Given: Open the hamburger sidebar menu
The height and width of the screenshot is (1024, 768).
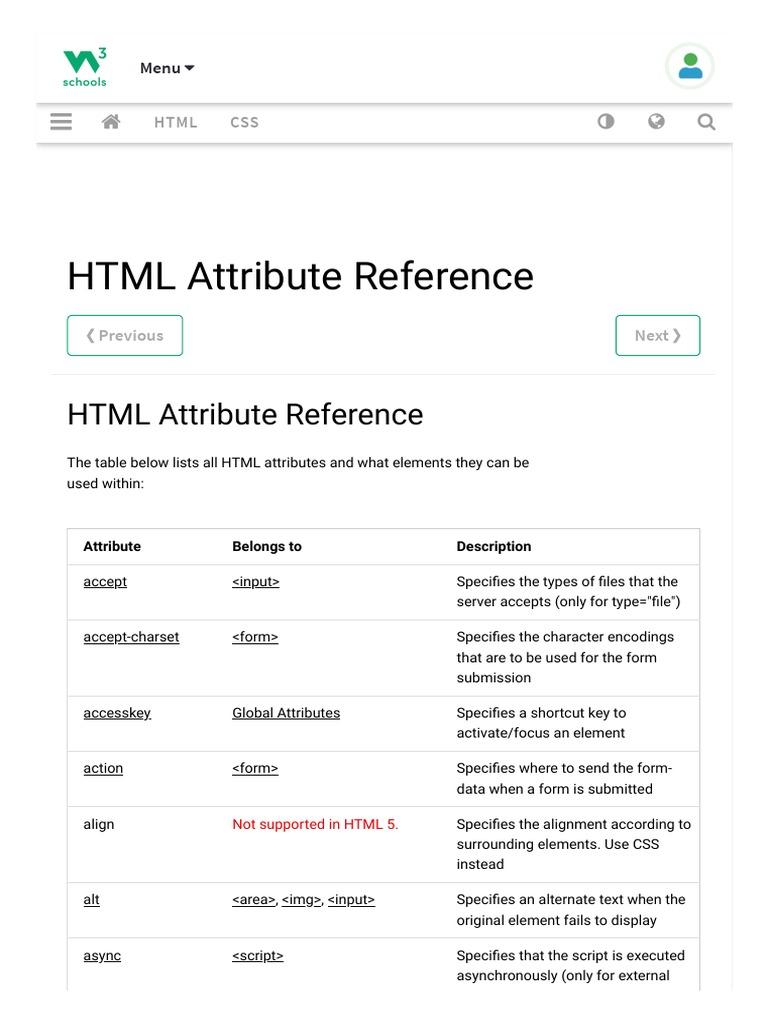Looking at the screenshot, I should point(61,122).
